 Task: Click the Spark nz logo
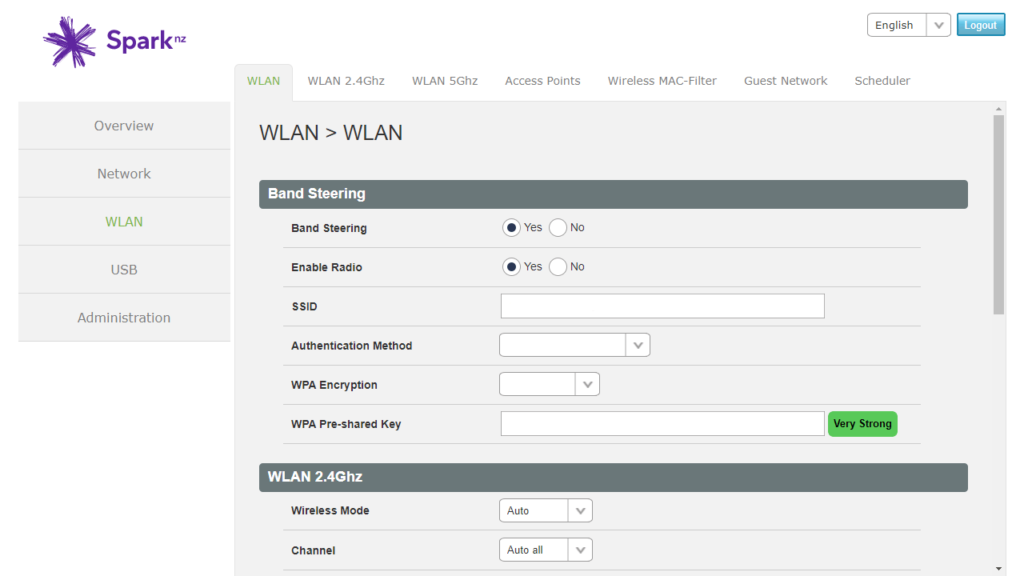coord(110,40)
